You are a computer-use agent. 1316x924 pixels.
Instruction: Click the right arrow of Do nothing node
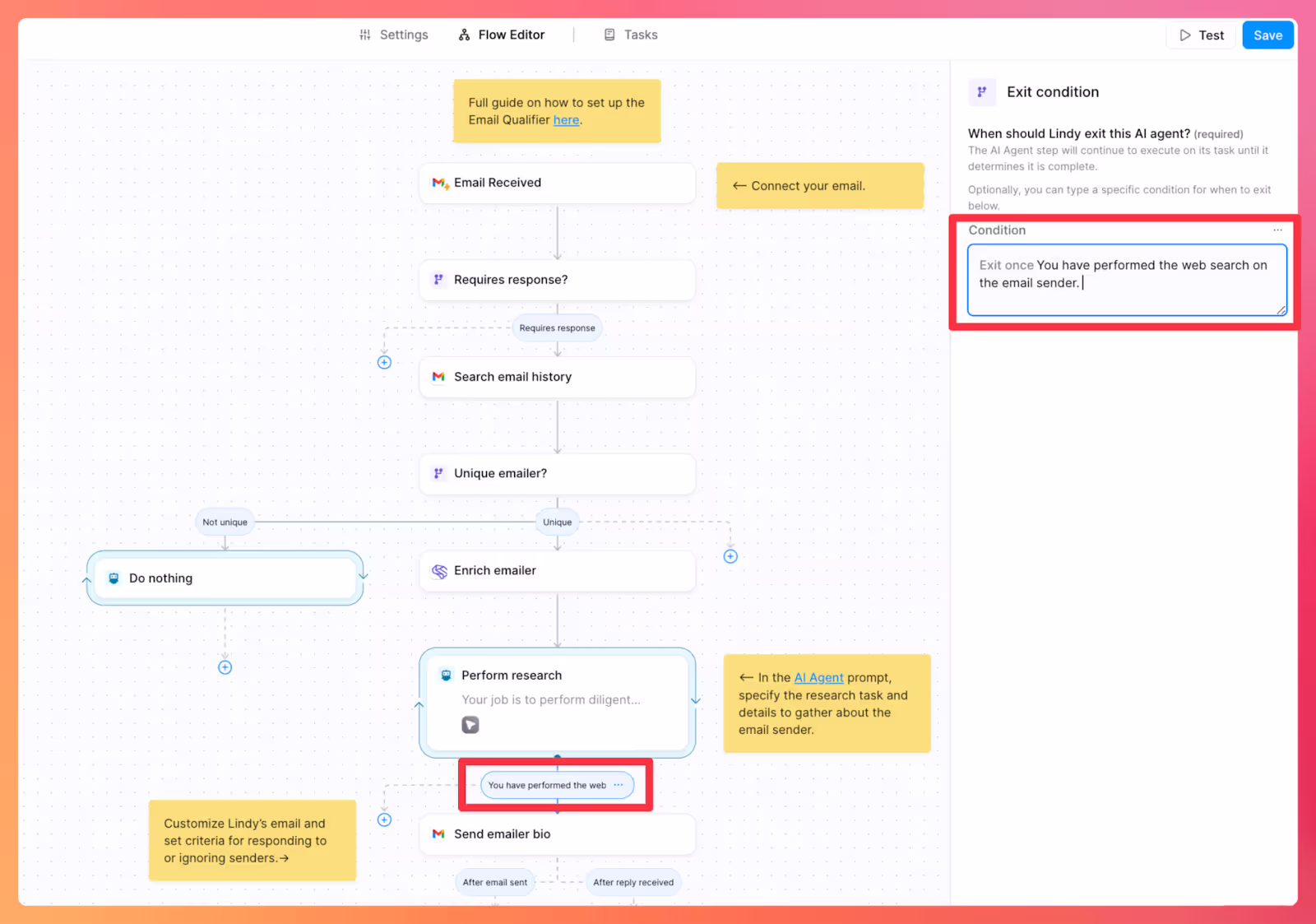pos(363,575)
